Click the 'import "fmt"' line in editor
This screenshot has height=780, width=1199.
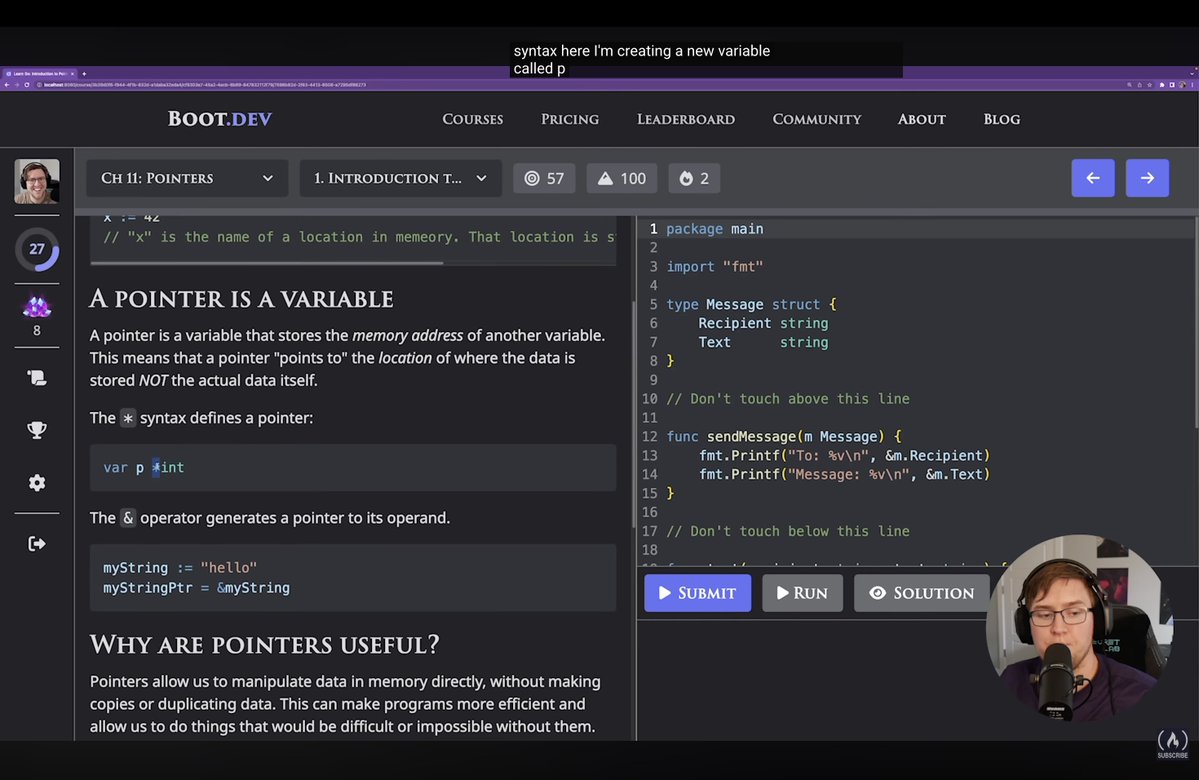714,267
